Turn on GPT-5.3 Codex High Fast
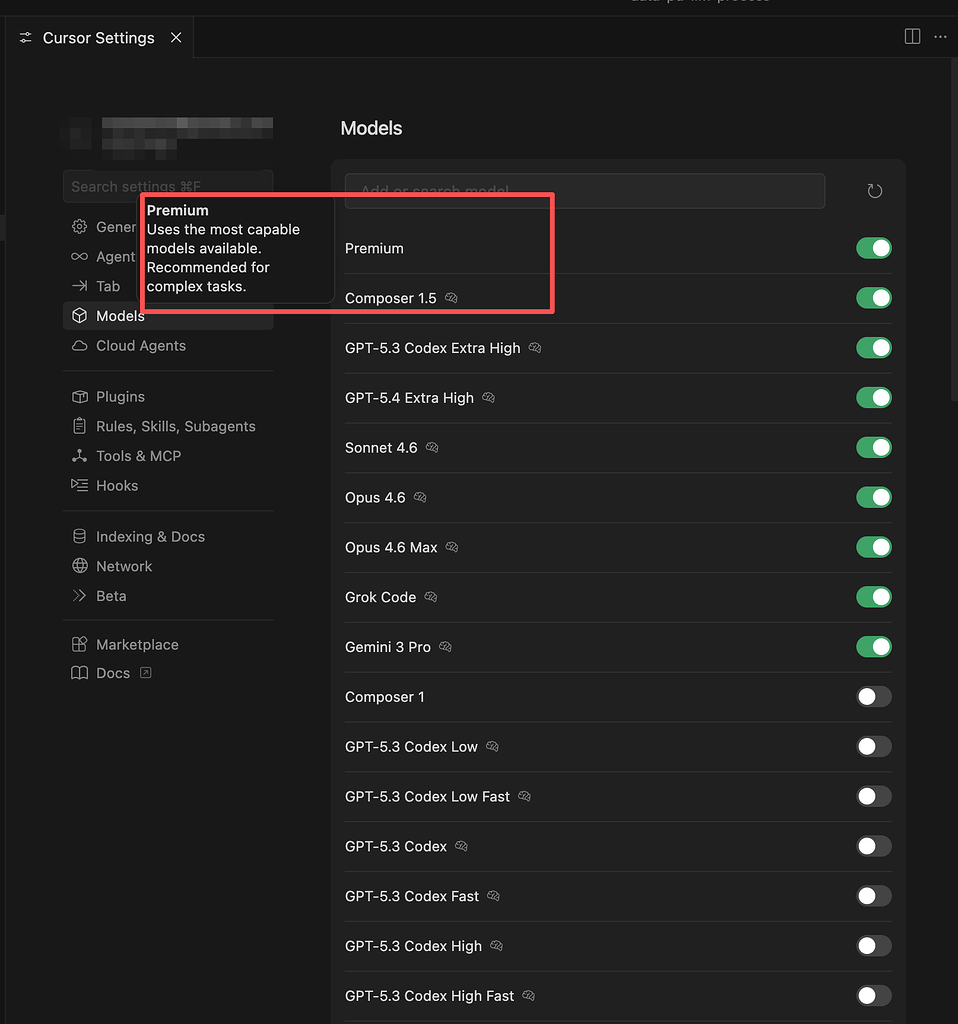958x1024 pixels. [874, 996]
